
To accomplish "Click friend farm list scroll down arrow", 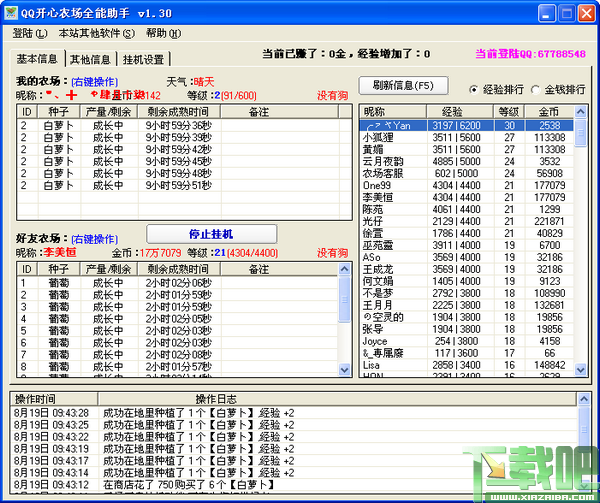I will pos(344,370).
